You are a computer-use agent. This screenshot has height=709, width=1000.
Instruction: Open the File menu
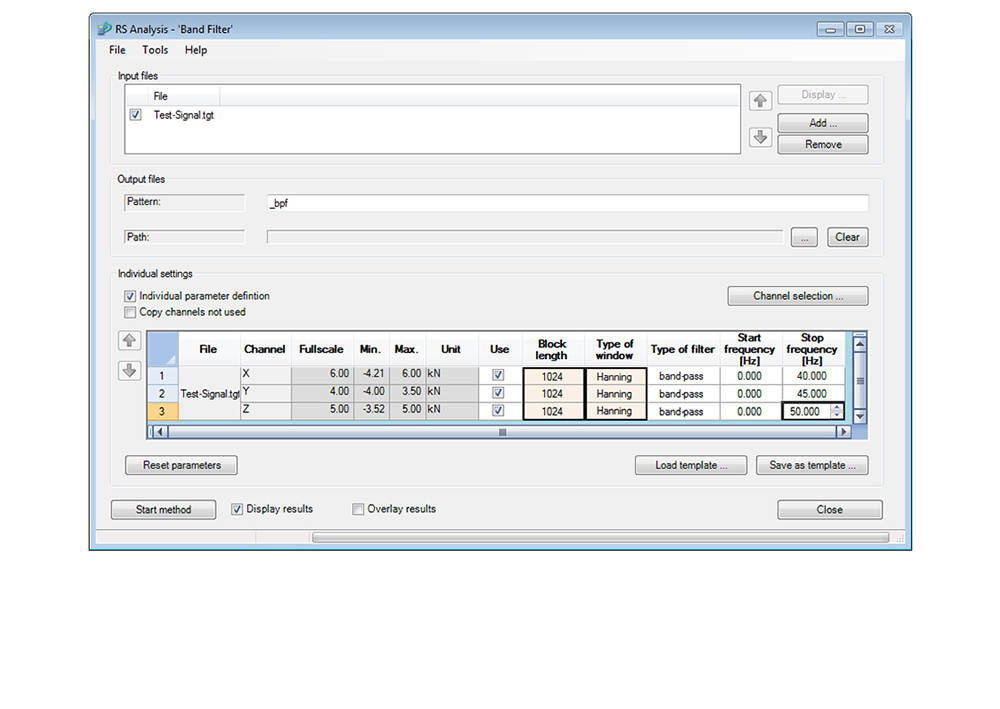(117, 50)
